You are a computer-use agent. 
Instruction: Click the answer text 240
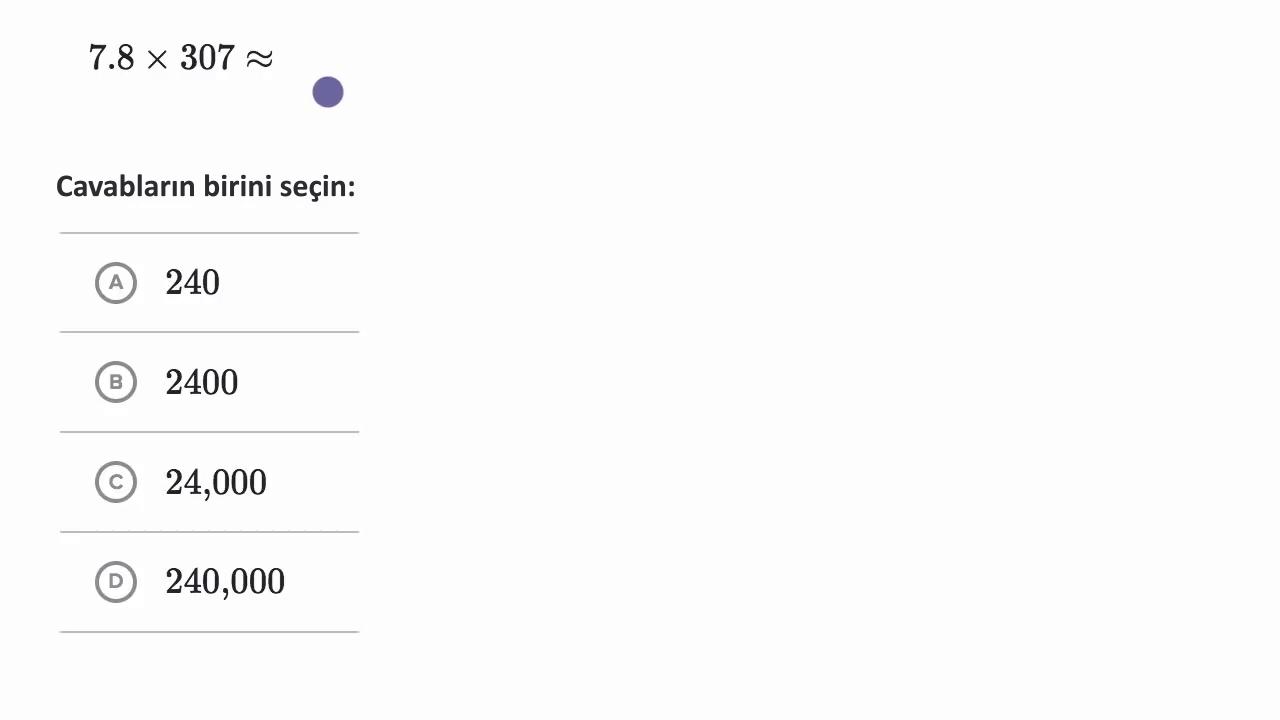point(192,283)
